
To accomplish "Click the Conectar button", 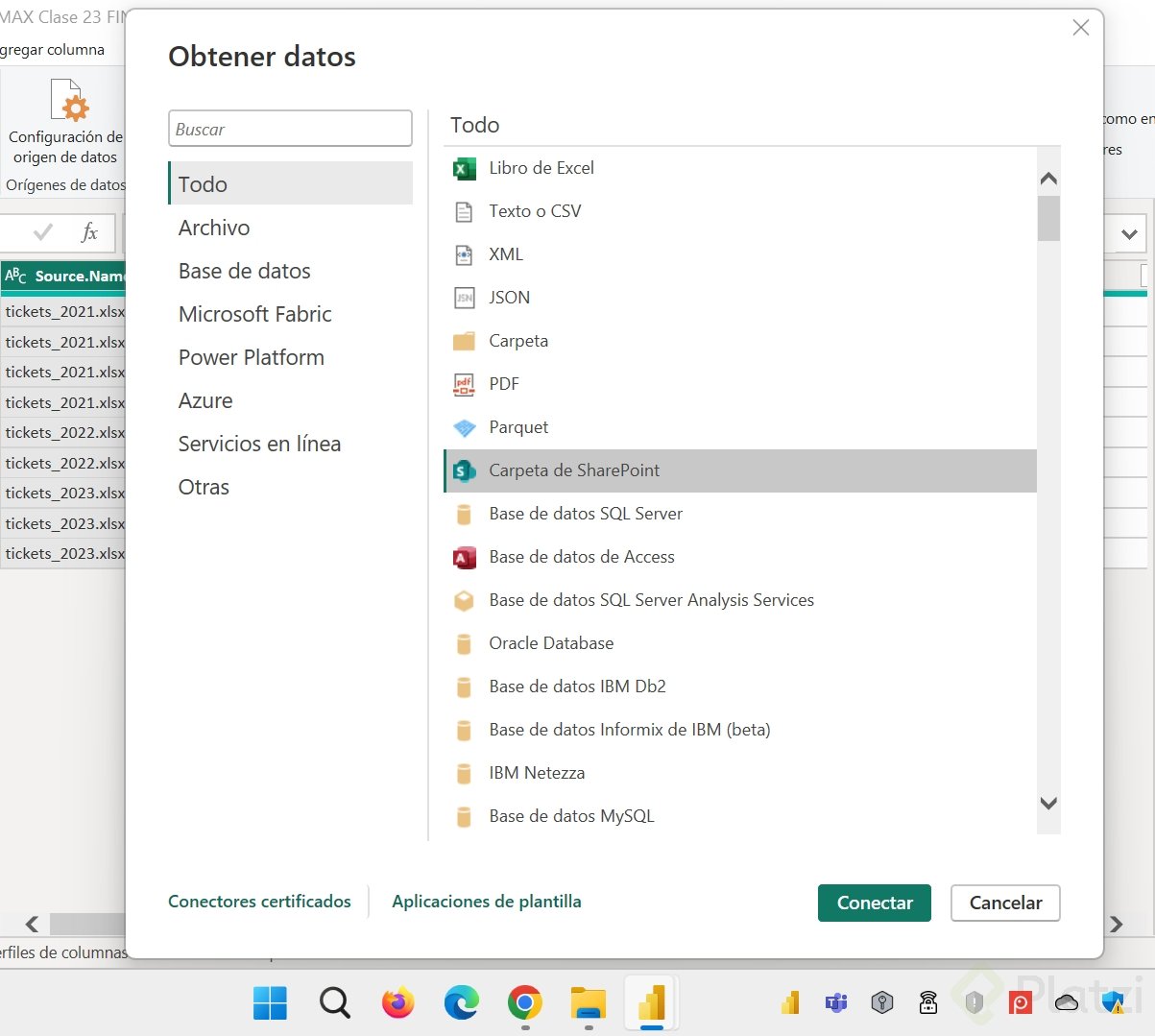I will [875, 903].
